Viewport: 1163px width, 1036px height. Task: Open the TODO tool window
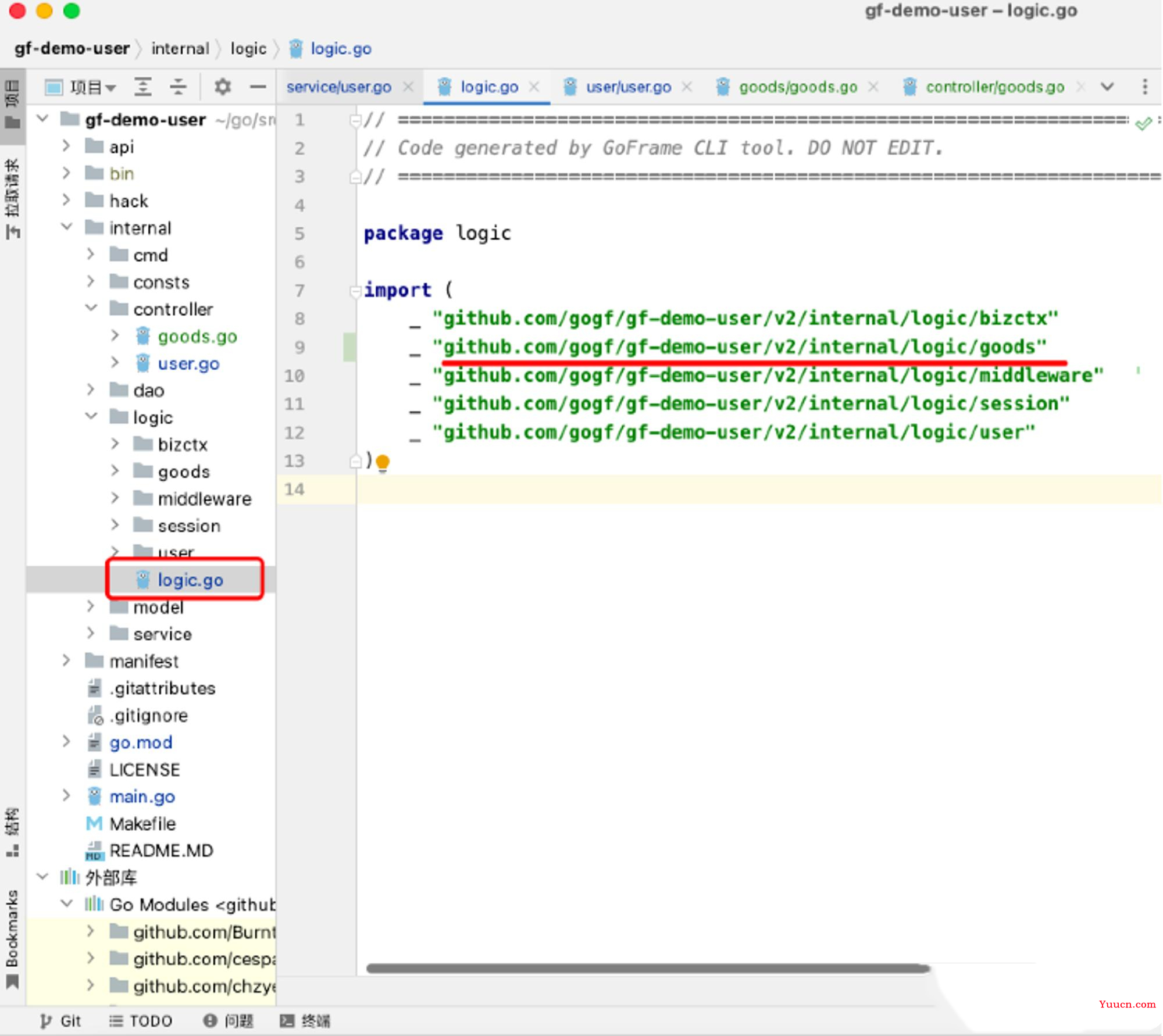141,1021
